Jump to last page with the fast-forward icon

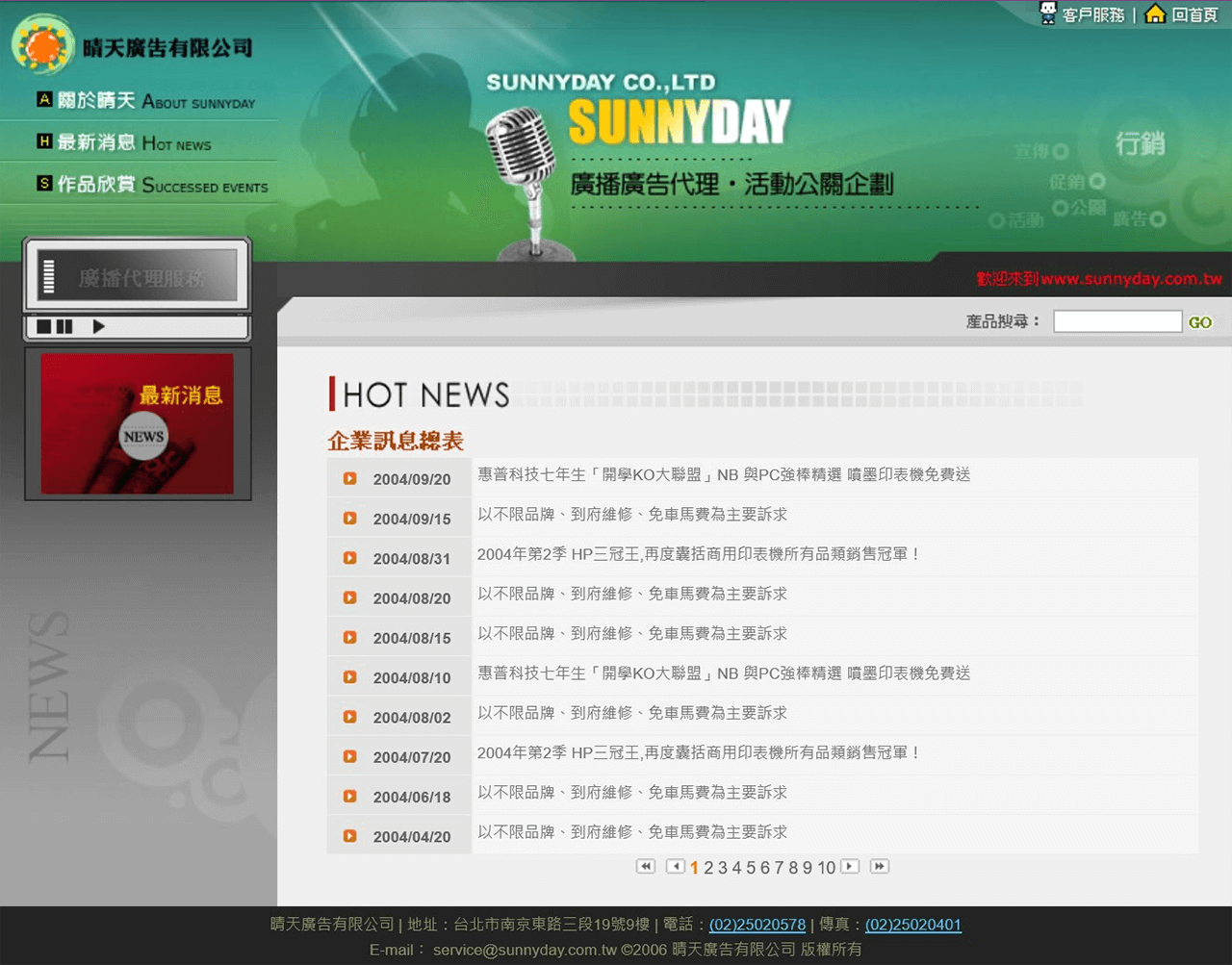[x=880, y=866]
